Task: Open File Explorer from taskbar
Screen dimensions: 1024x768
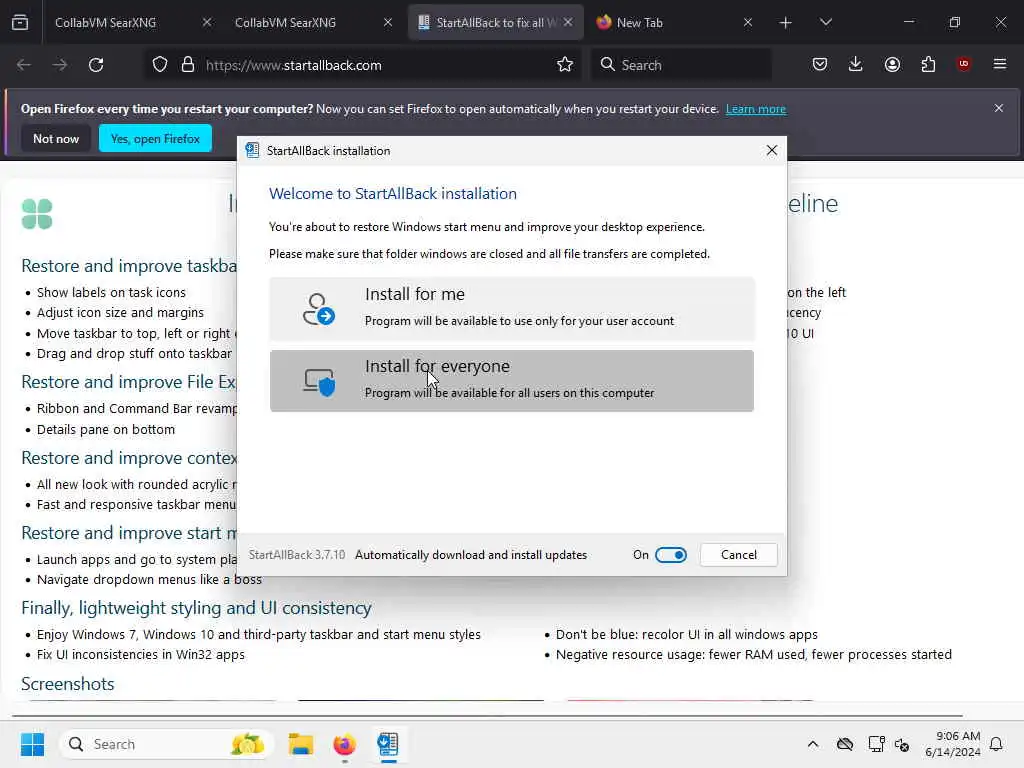Action: (301, 744)
